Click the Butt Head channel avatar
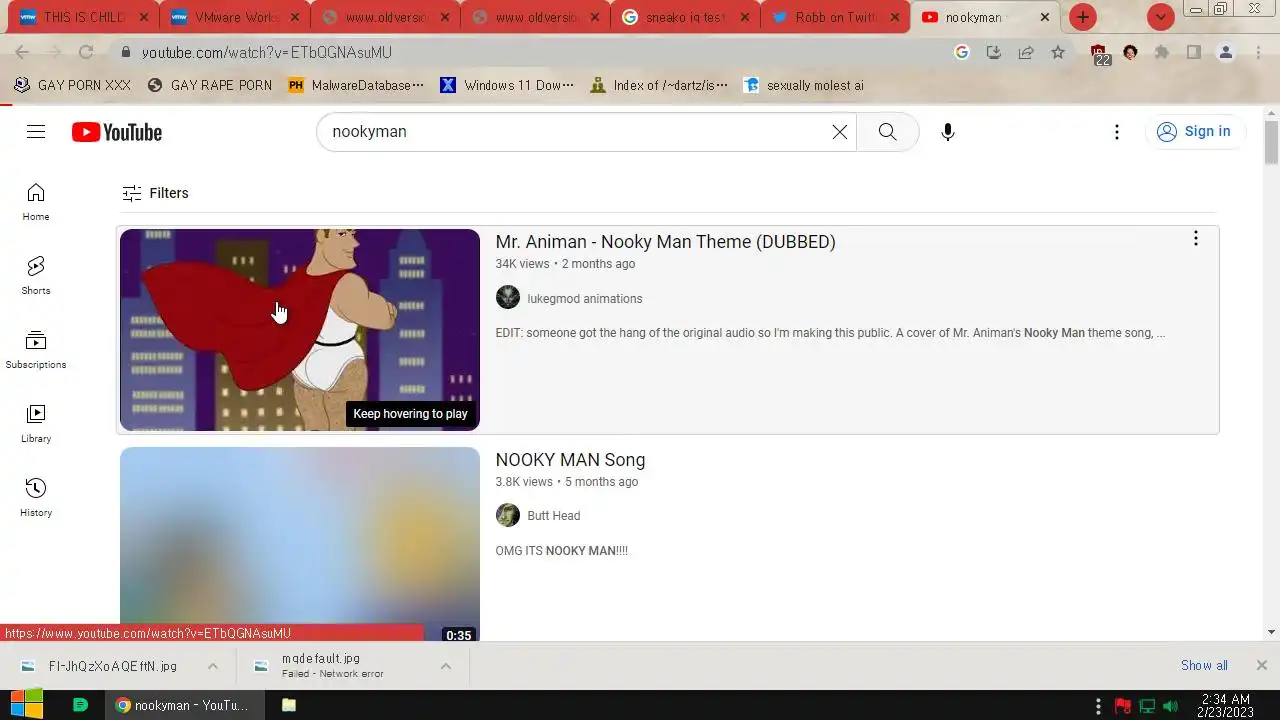 [508, 515]
